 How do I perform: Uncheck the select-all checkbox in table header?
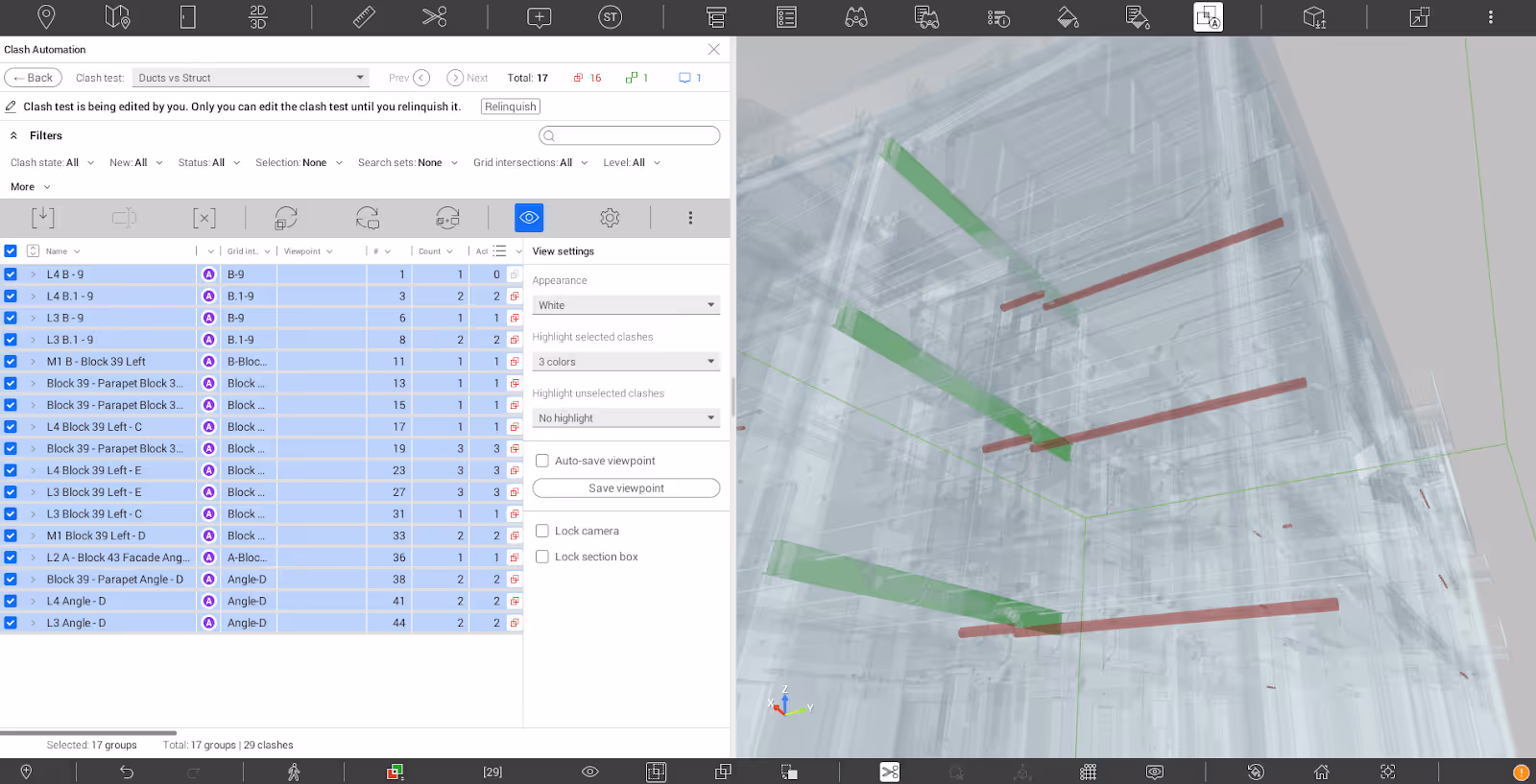click(11, 251)
